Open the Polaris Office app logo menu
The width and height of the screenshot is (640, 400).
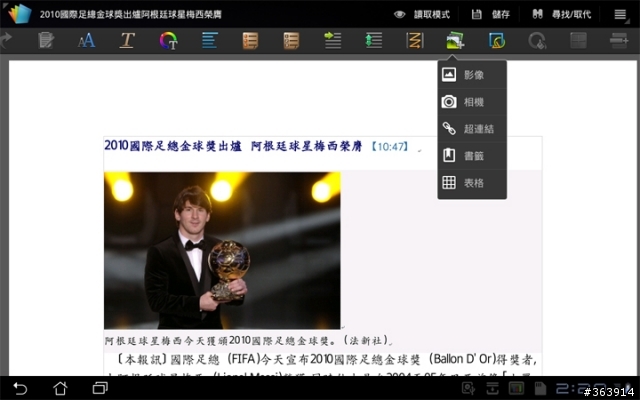[x=19, y=13]
